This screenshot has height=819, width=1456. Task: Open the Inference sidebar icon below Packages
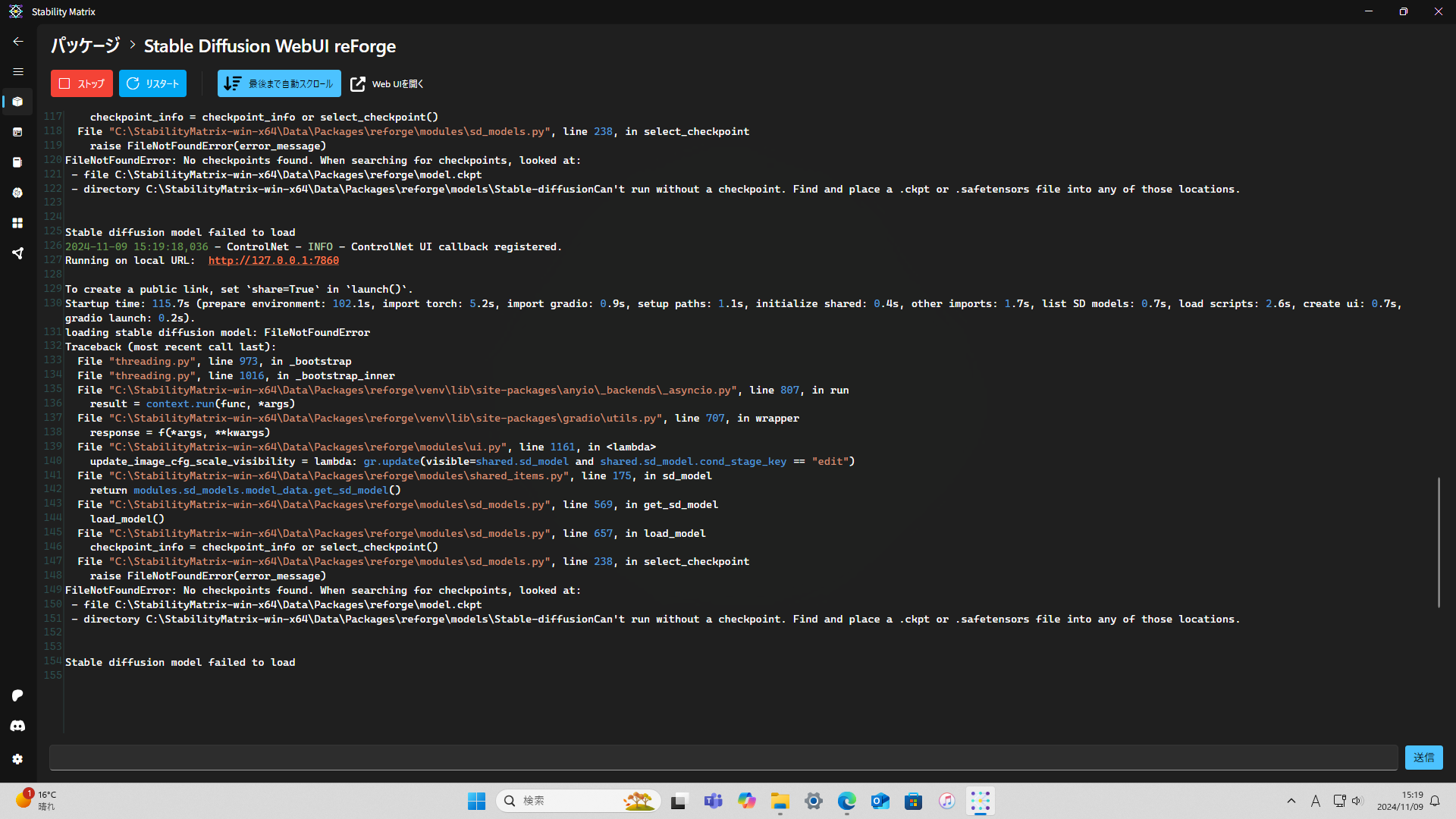click(17, 132)
